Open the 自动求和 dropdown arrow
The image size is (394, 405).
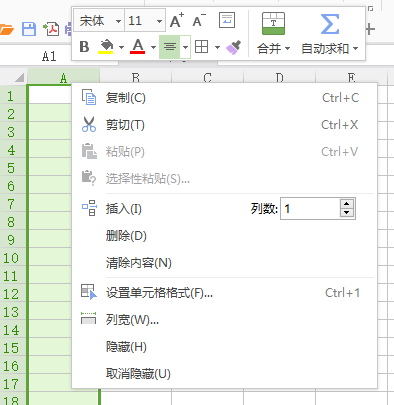pos(356,49)
